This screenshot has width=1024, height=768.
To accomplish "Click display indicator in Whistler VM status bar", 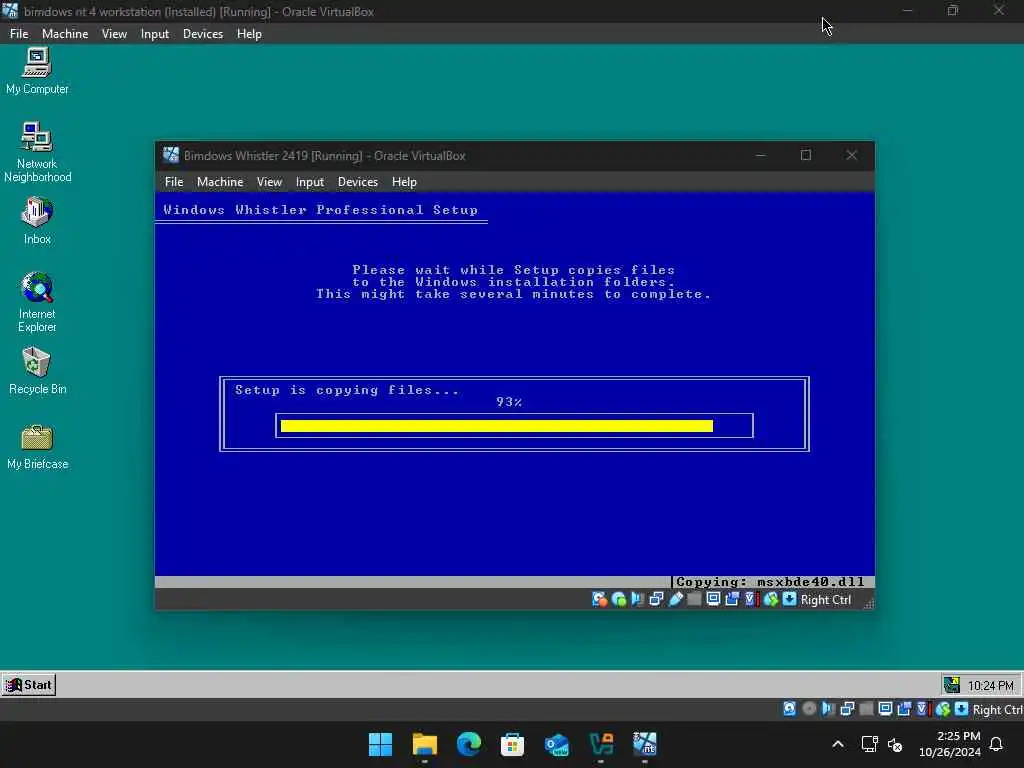I will (713, 599).
